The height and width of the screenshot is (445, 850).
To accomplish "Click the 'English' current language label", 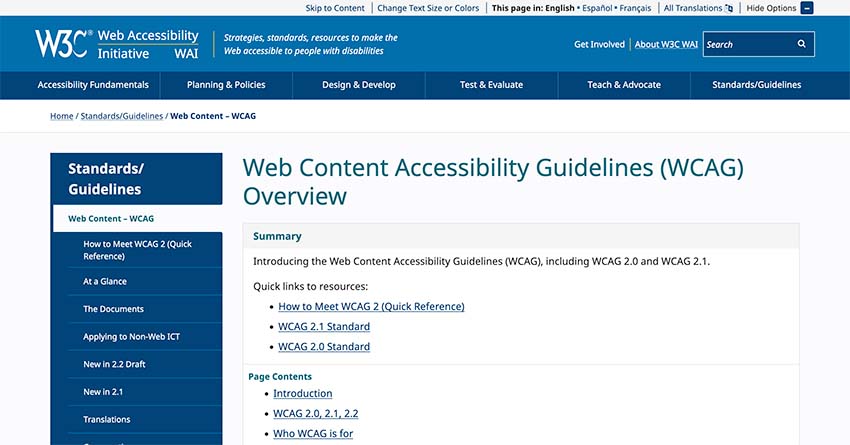I will pyautogui.click(x=560, y=8).
